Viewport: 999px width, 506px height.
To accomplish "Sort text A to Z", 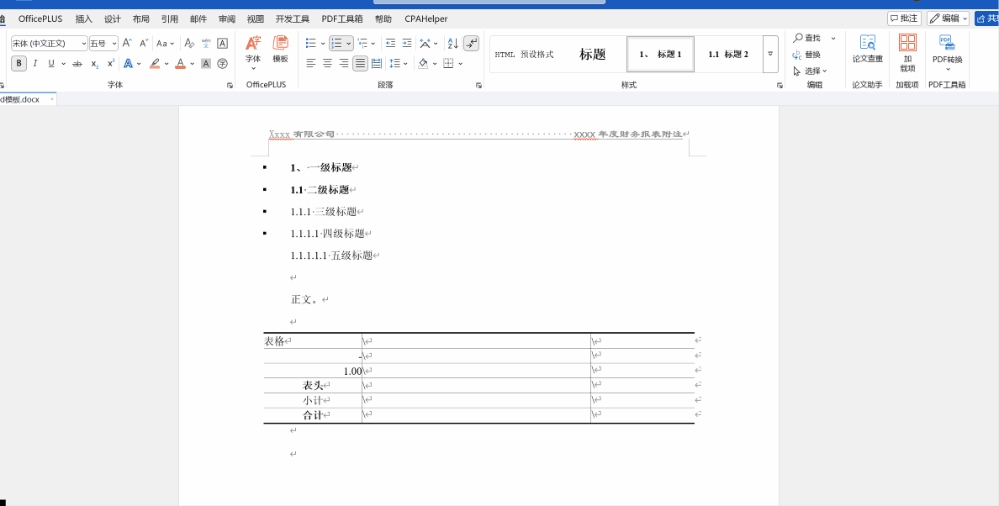I will click(x=453, y=43).
